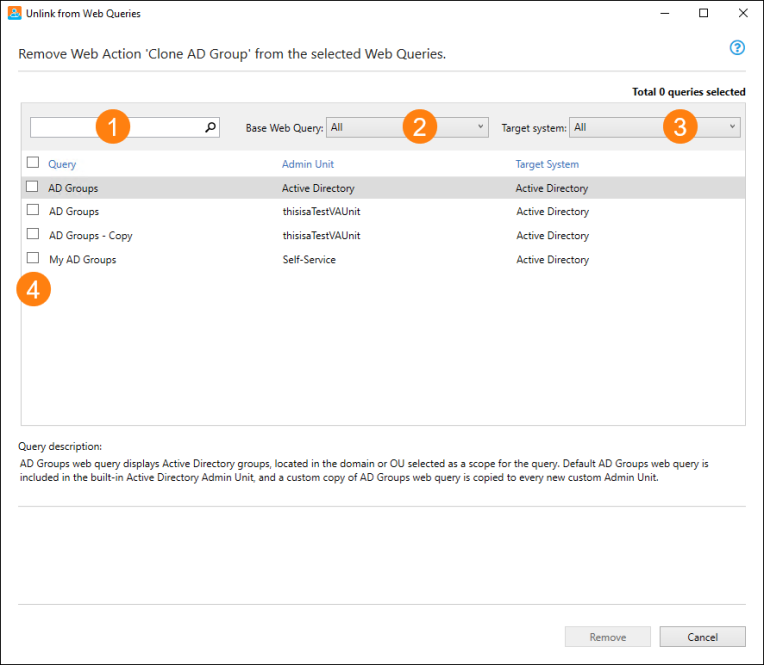Click the search magnifier icon

click(210, 127)
